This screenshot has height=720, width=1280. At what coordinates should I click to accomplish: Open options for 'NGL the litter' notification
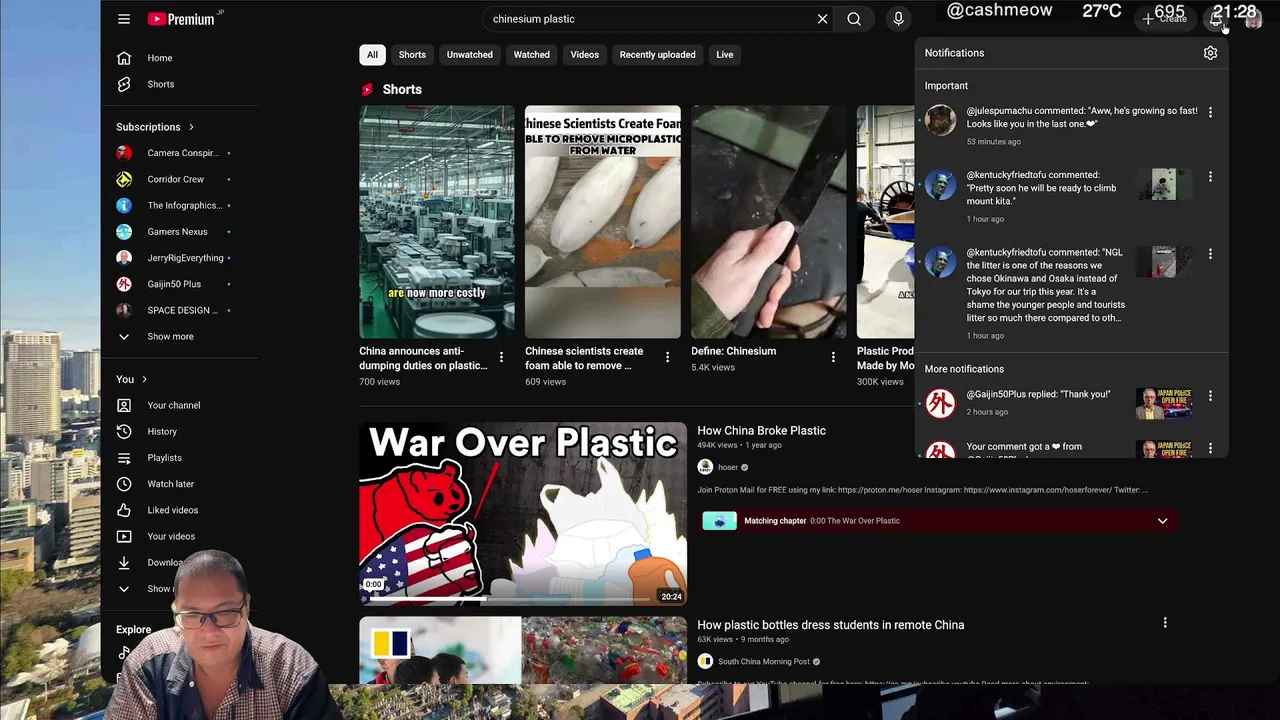pos(1210,255)
